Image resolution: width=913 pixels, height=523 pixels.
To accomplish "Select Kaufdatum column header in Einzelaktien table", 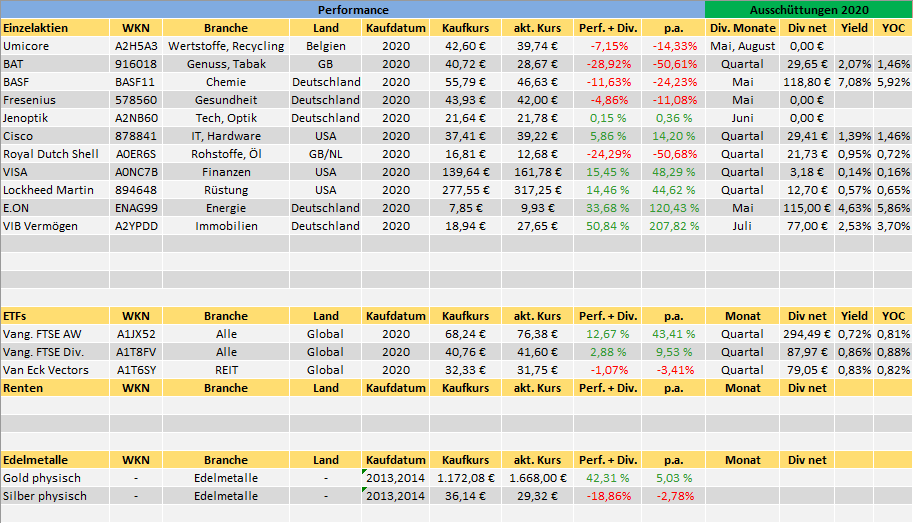I will 395,28.
